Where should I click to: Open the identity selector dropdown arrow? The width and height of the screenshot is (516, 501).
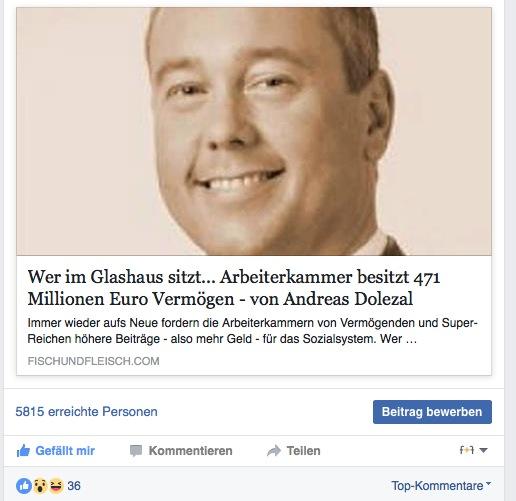[483, 451]
